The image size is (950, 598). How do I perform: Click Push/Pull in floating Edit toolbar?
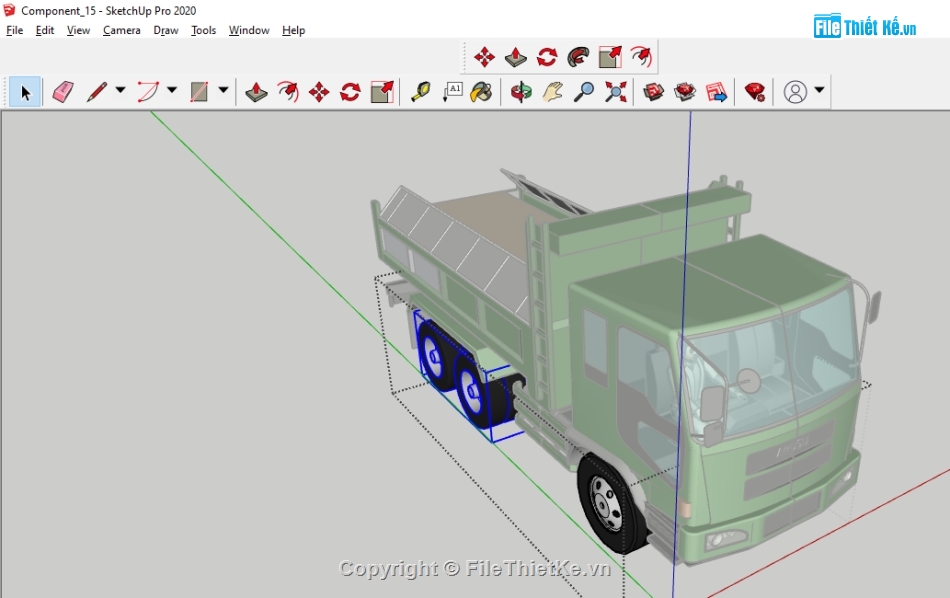pyautogui.click(x=516, y=58)
